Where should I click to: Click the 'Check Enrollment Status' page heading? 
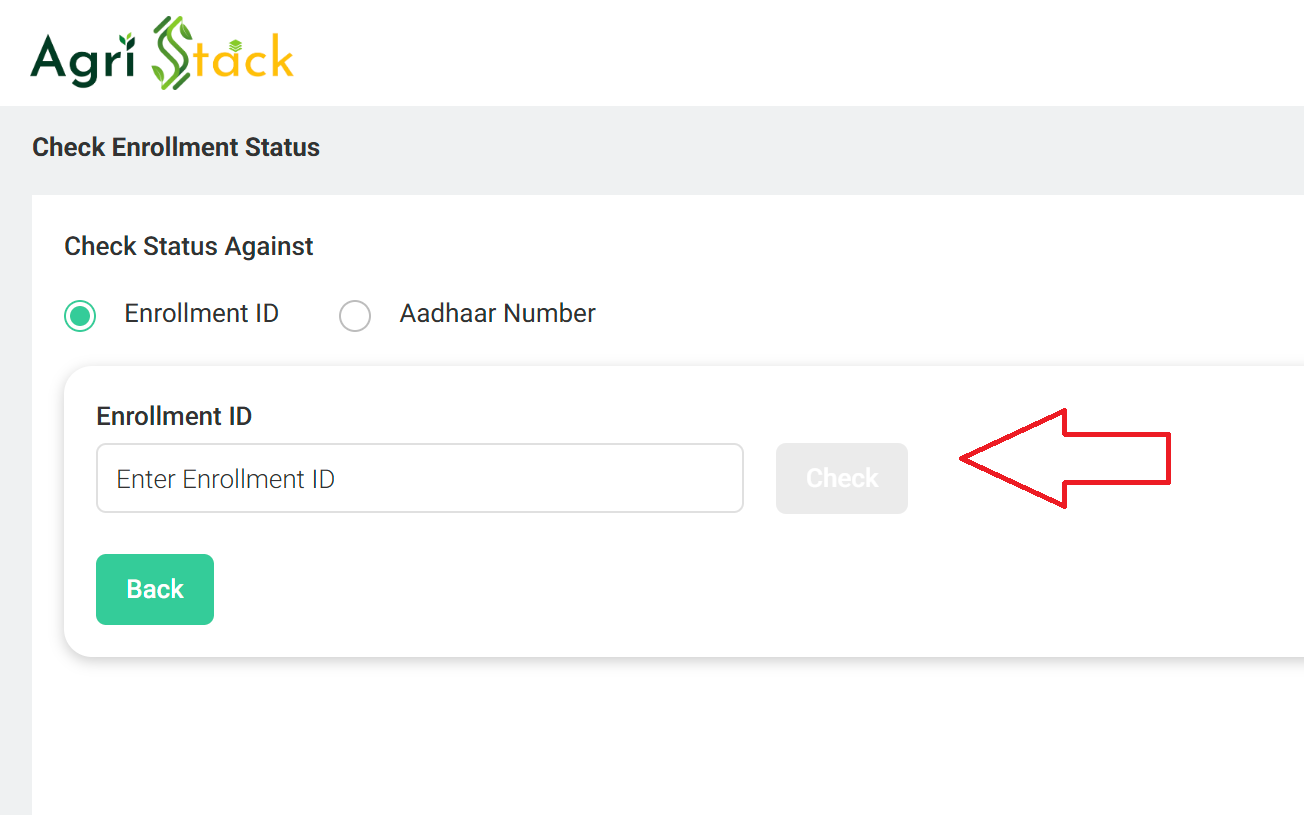click(x=175, y=147)
